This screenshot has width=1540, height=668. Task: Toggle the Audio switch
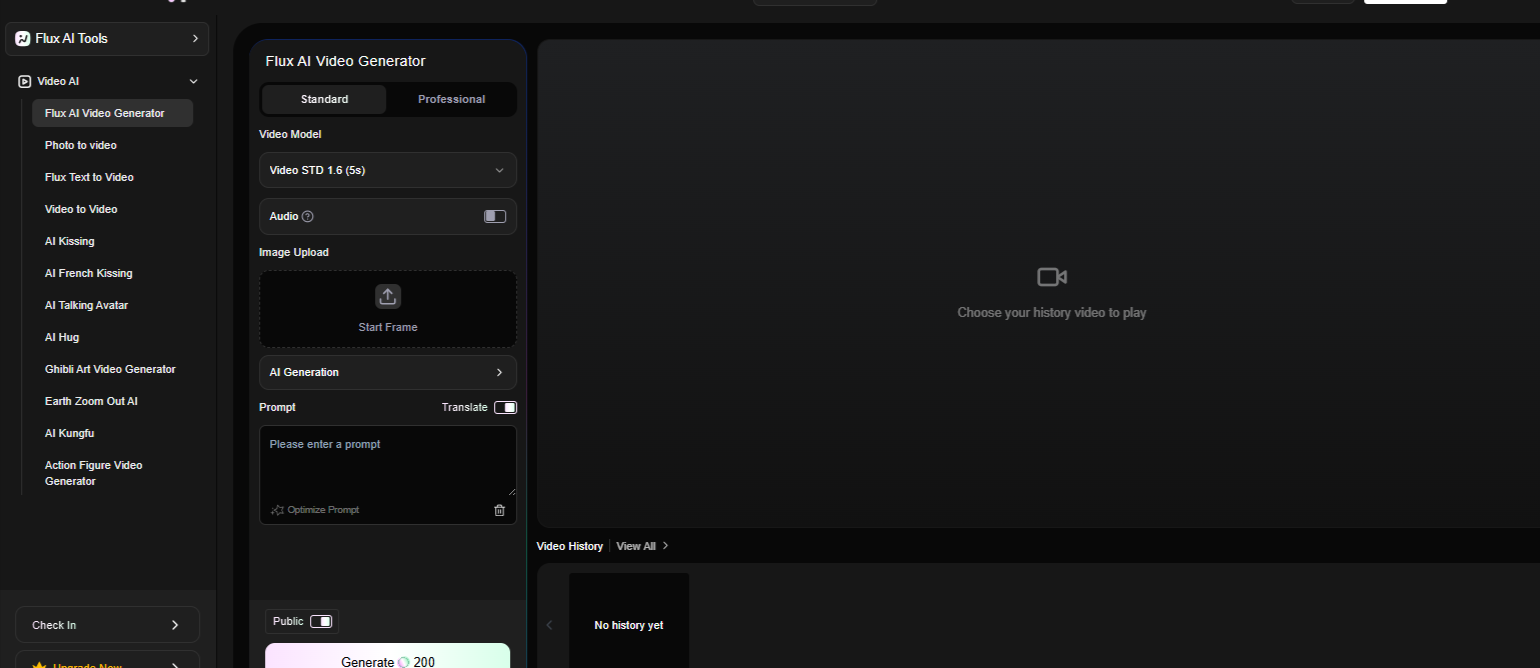point(495,216)
